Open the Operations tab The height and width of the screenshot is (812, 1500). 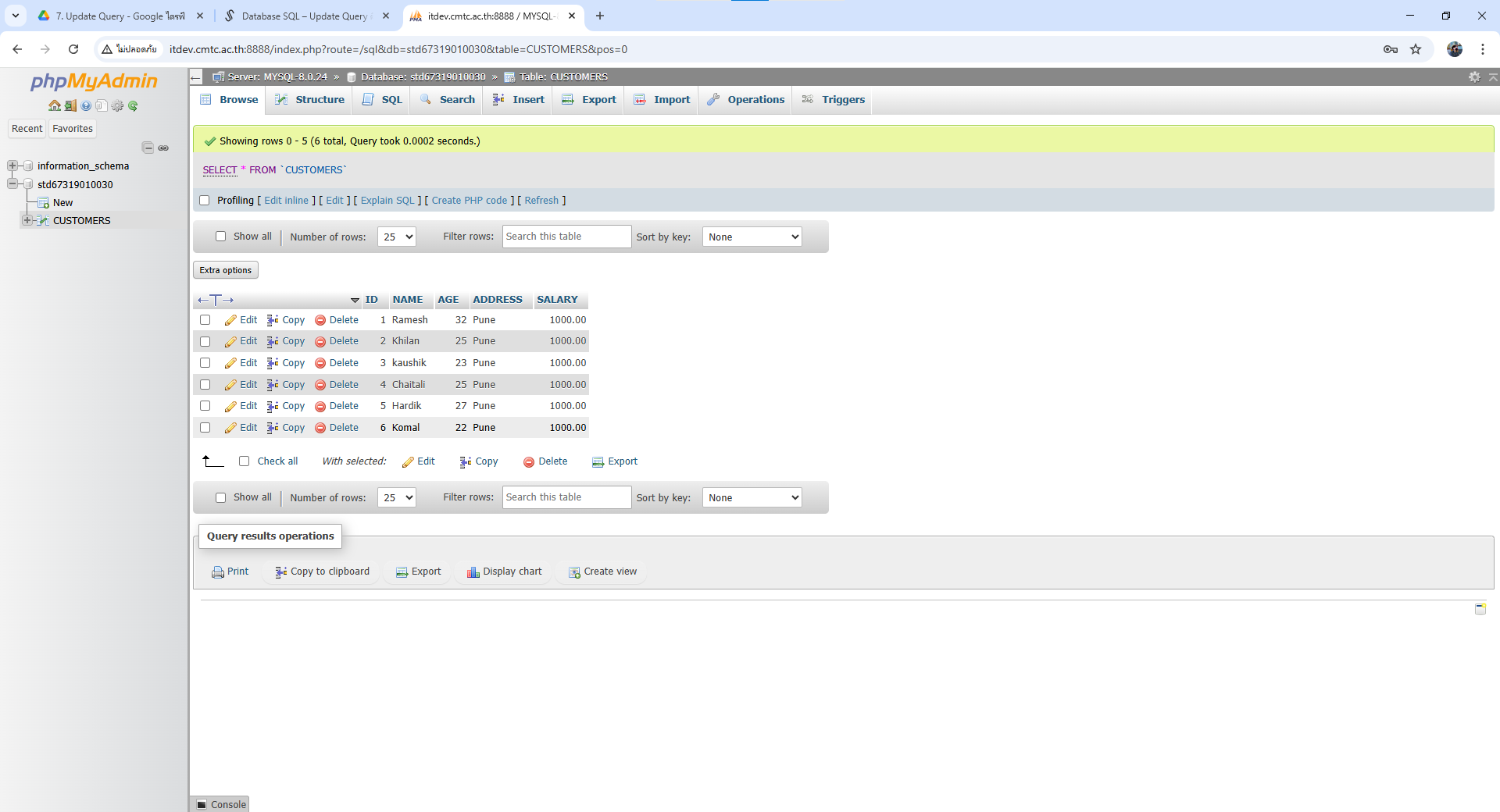[x=746, y=100]
